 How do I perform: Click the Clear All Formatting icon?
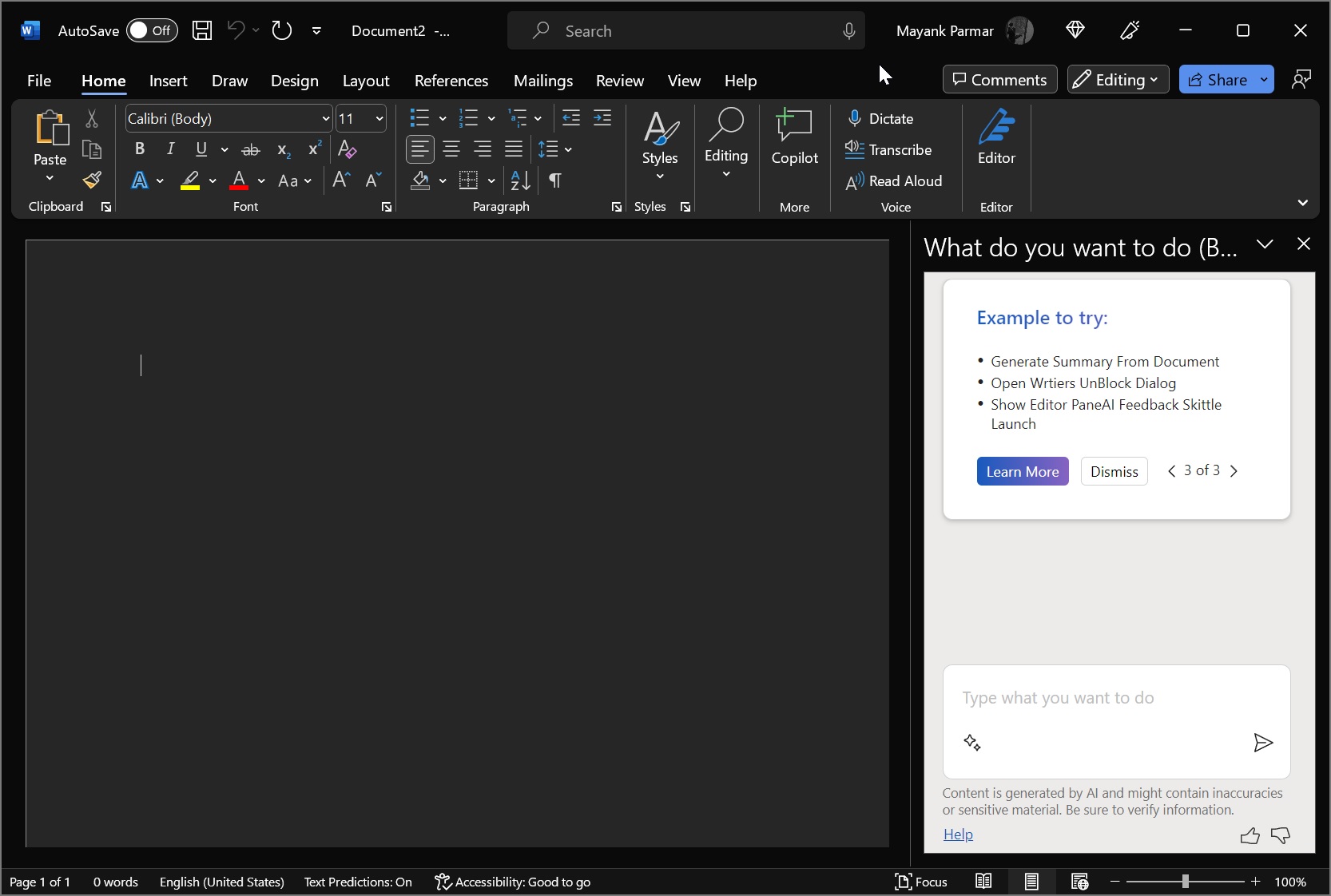click(x=347, y=149)
